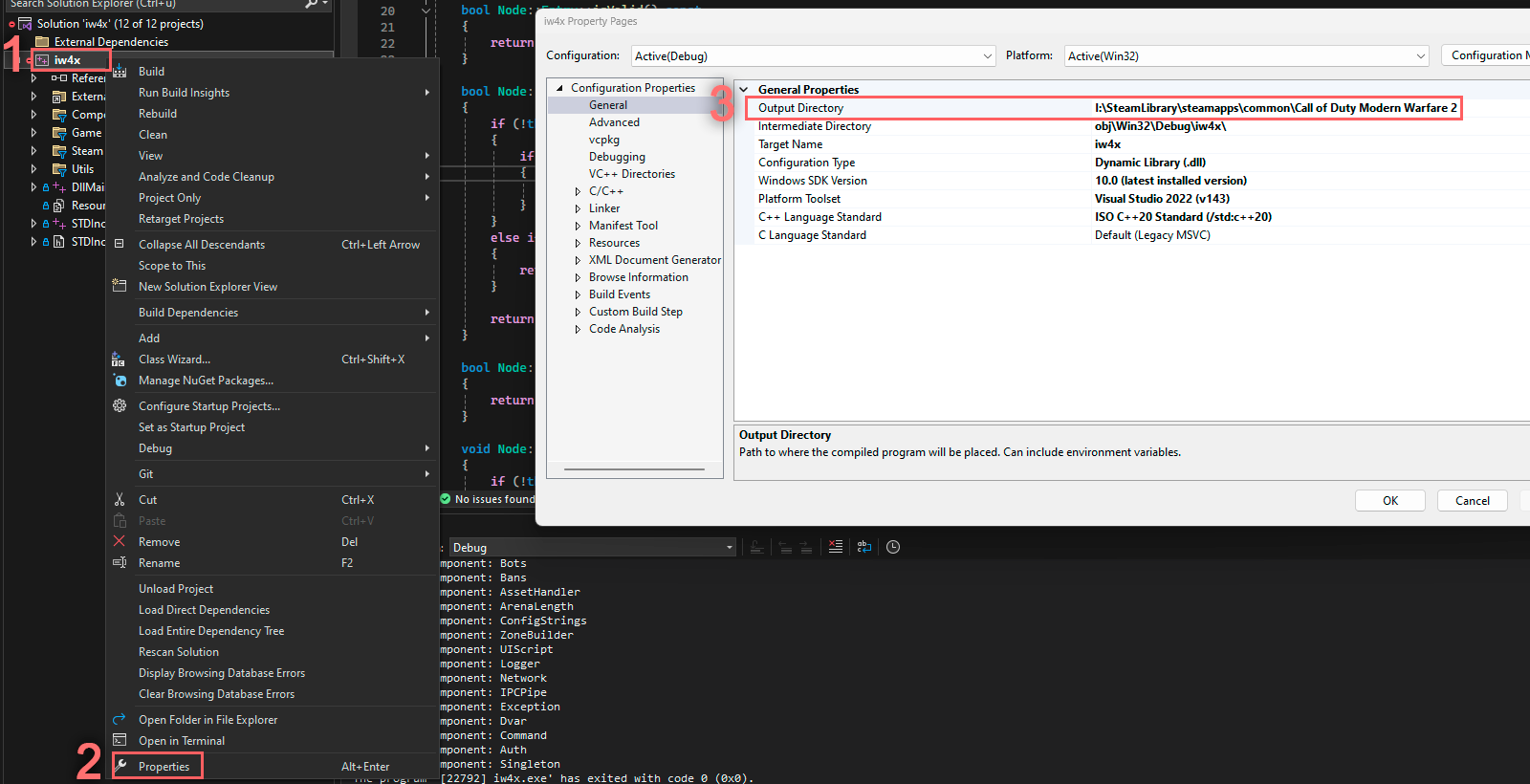Expand the Game folder in Solution Explorer

coord(34,133)
